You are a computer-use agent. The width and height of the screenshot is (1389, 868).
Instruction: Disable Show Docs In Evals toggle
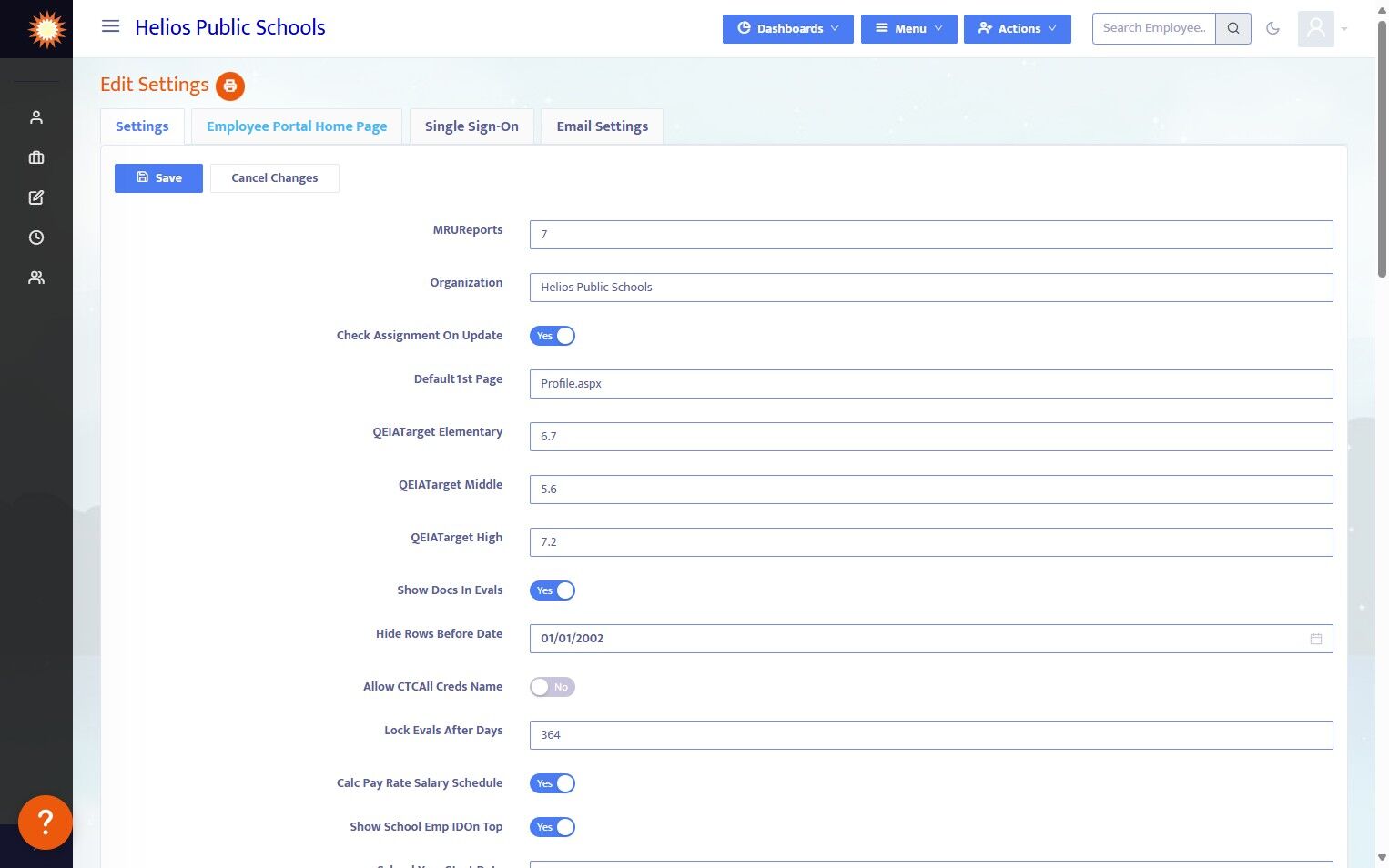pos(553,590)
